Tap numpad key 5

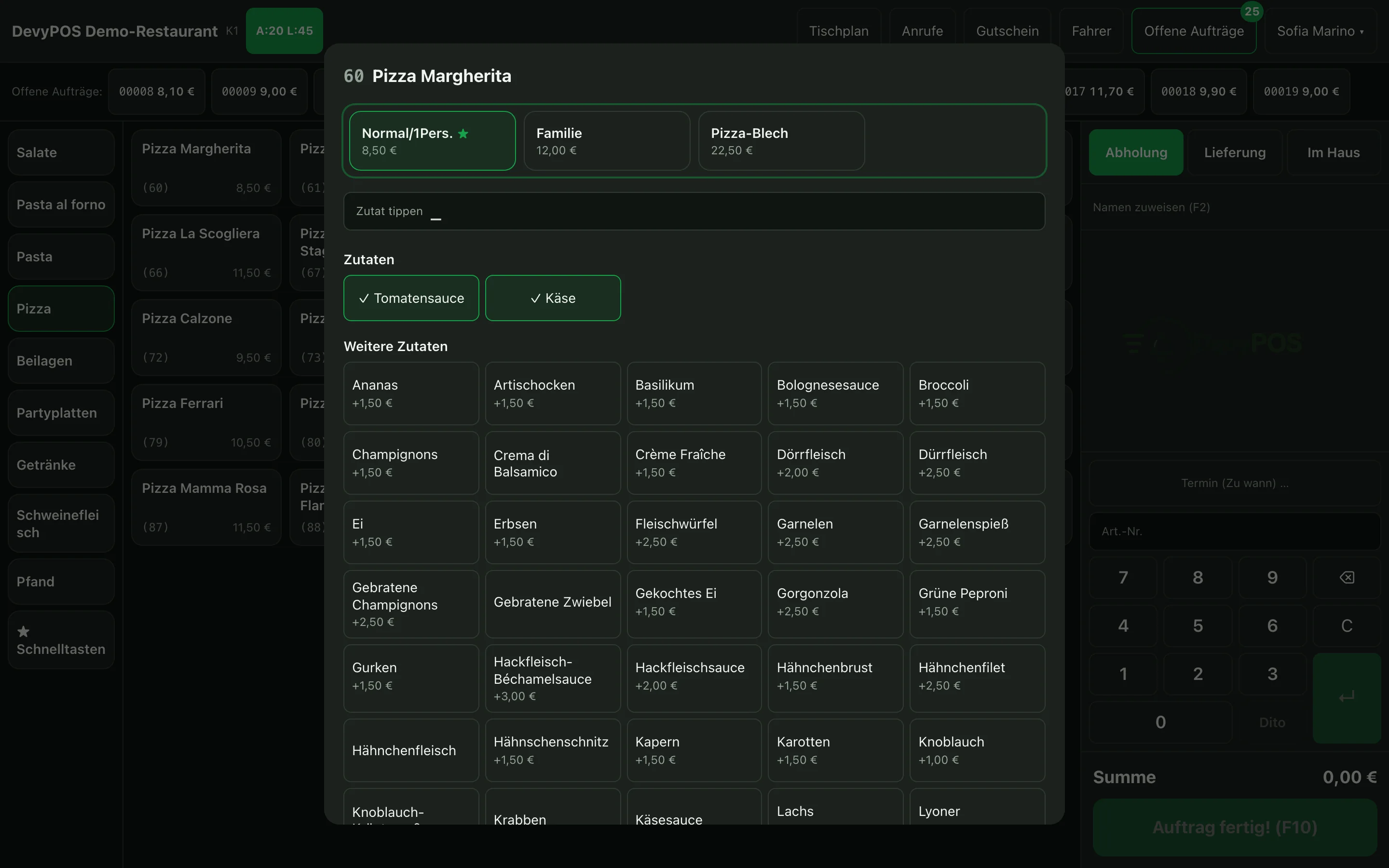(x=1198, y=626)
